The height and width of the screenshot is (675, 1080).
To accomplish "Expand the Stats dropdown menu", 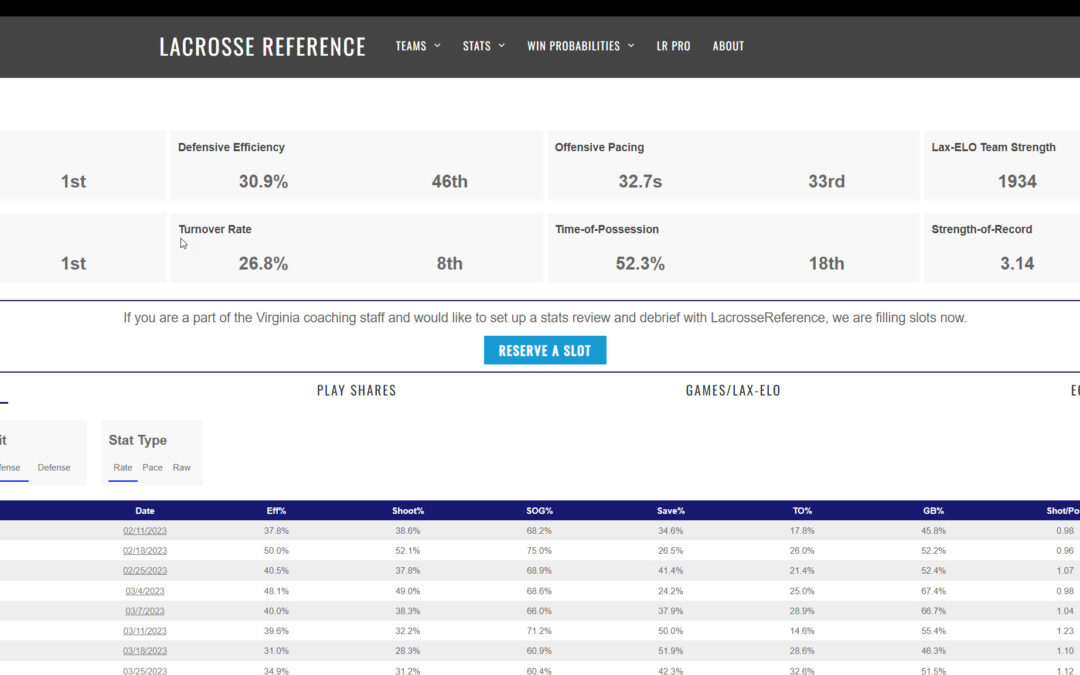I will (484, 46).
